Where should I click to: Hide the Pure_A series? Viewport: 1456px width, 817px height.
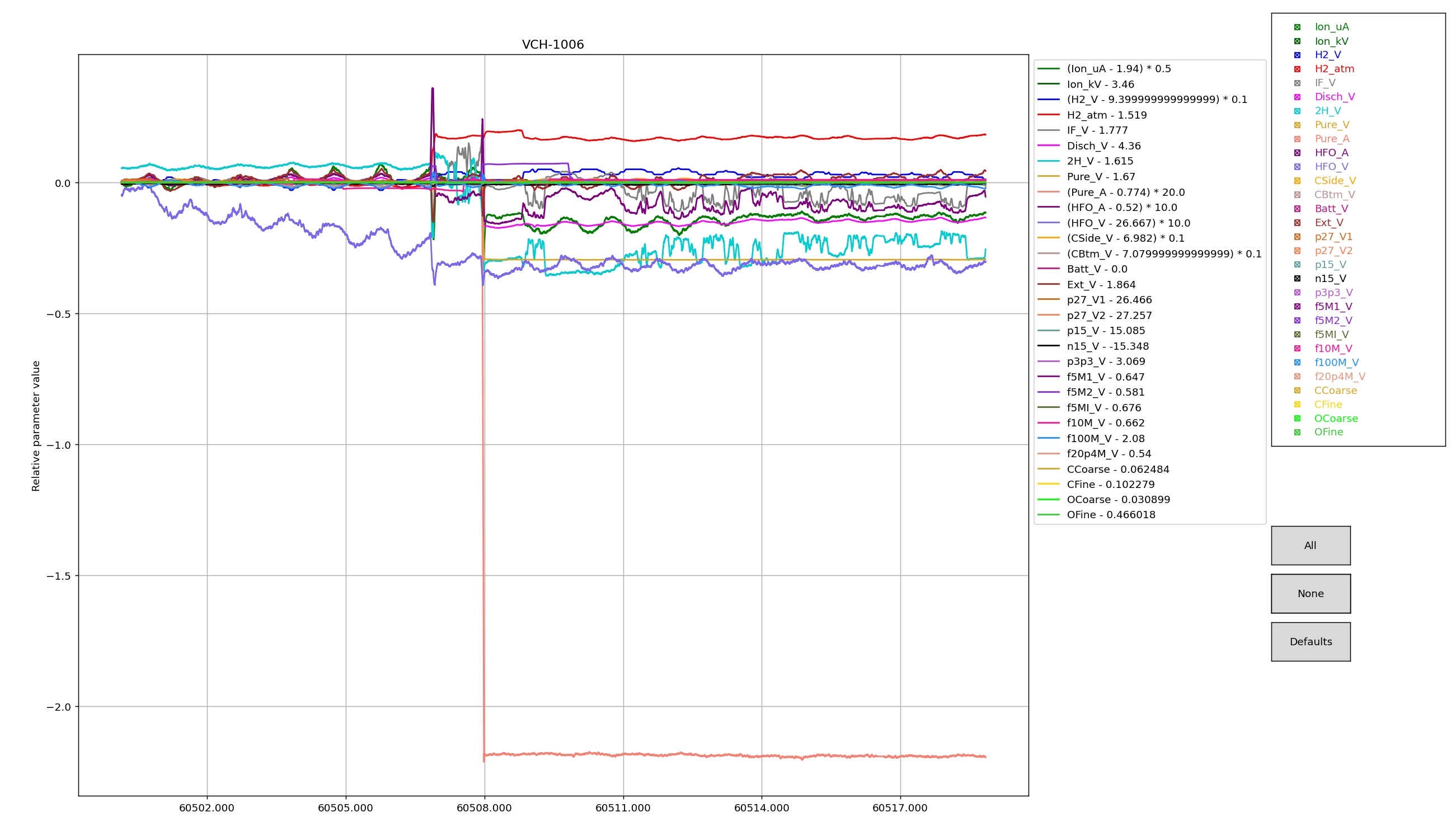click(1297, 139)
